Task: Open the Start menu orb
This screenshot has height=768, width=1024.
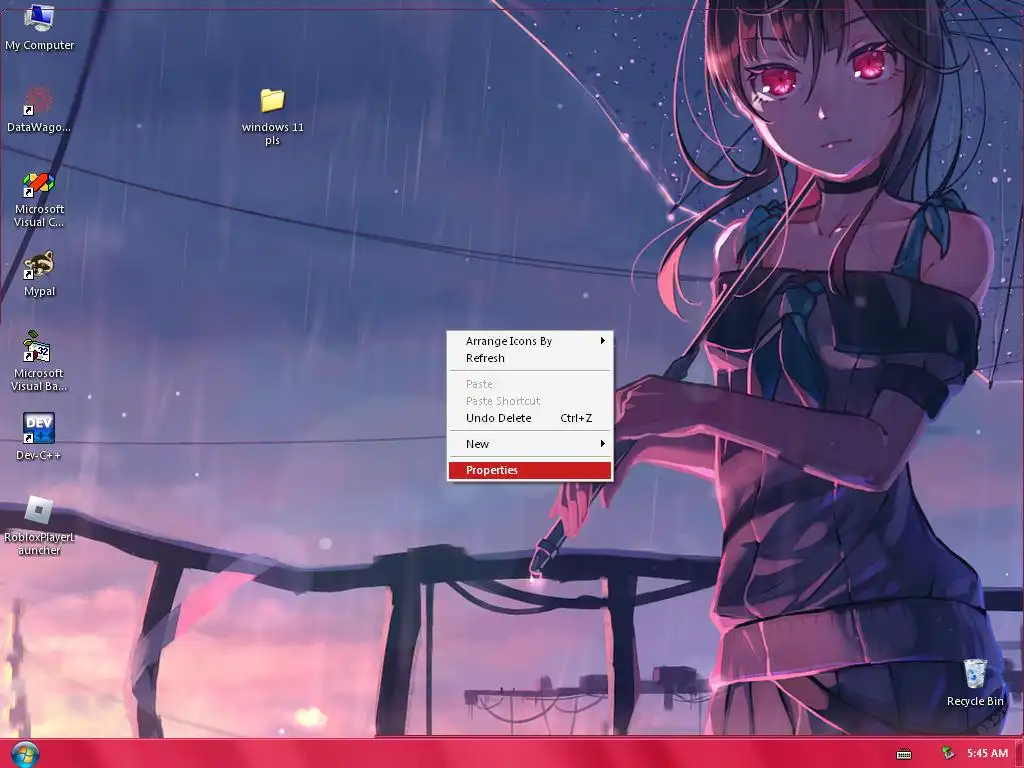Action: (25, 754)
